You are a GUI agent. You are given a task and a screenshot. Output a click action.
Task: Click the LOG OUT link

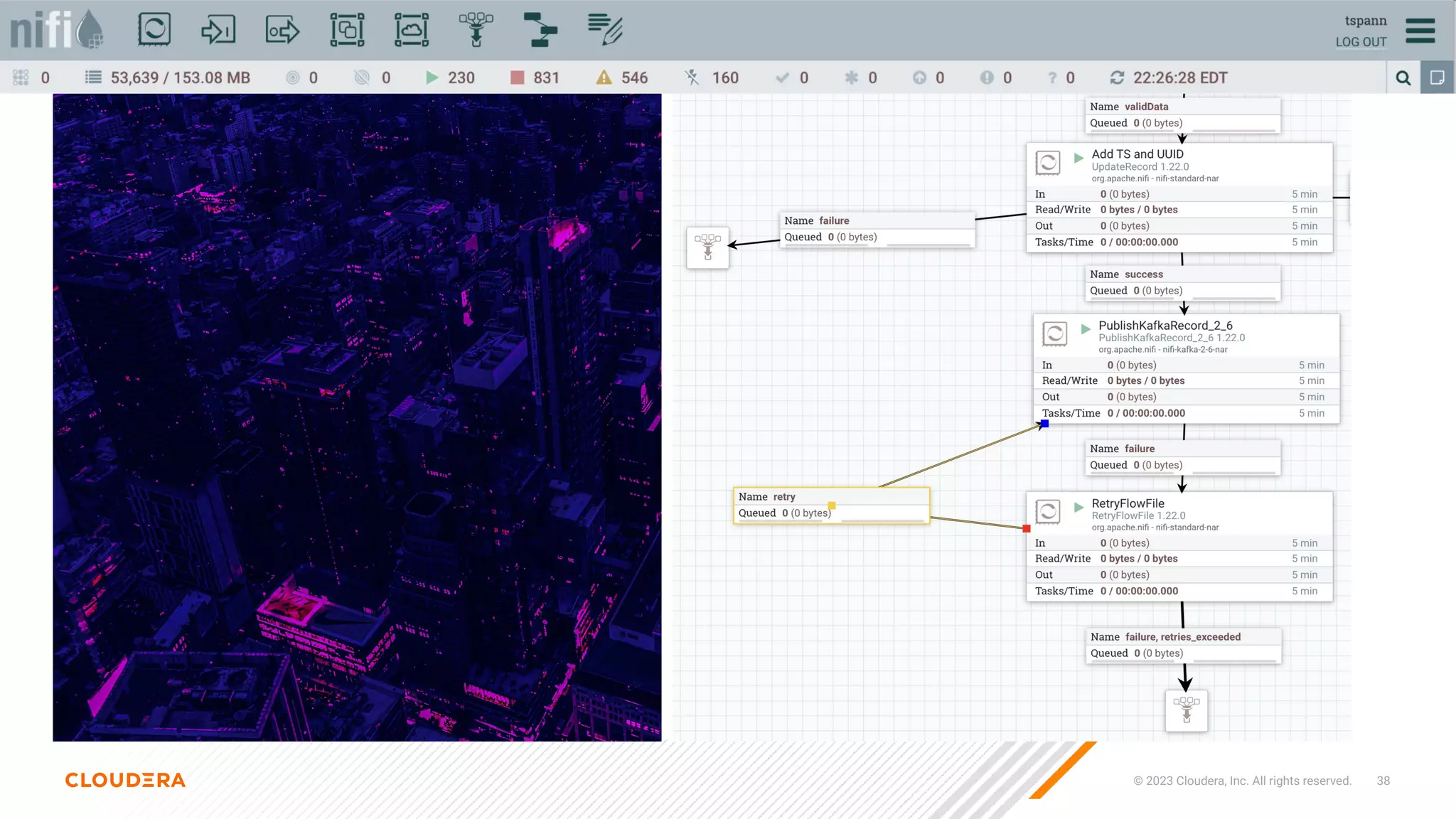(x=1361, y=42)
